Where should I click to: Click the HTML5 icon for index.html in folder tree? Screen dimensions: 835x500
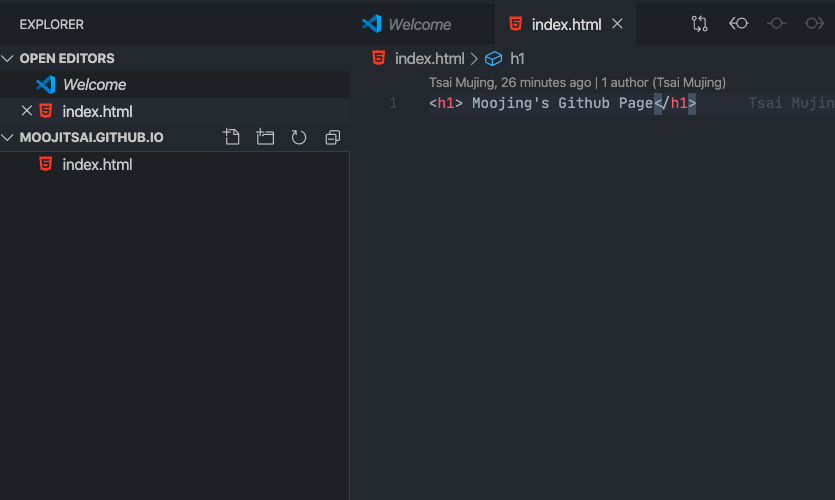click(46, 164)
